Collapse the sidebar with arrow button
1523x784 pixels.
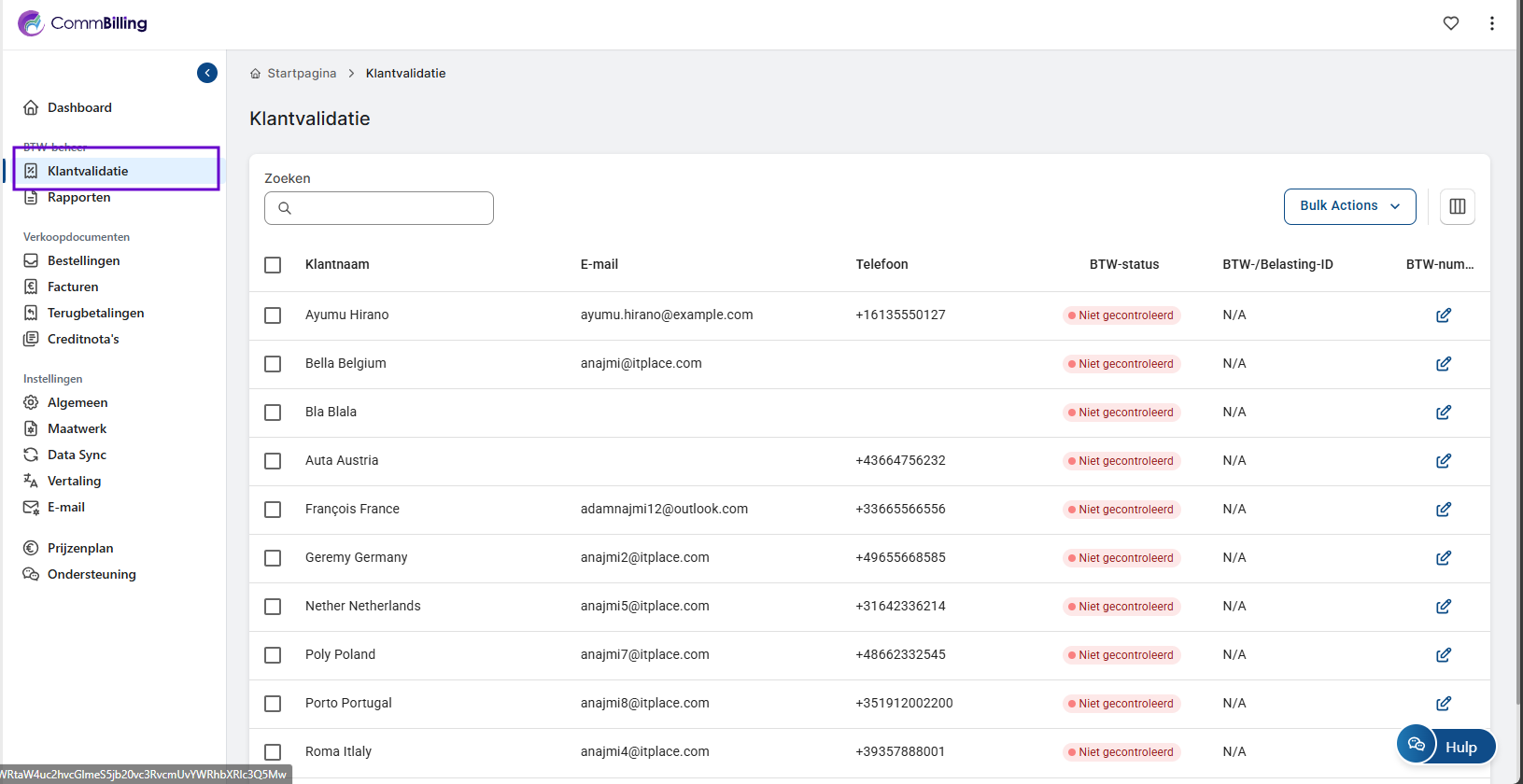click(207, 73)
